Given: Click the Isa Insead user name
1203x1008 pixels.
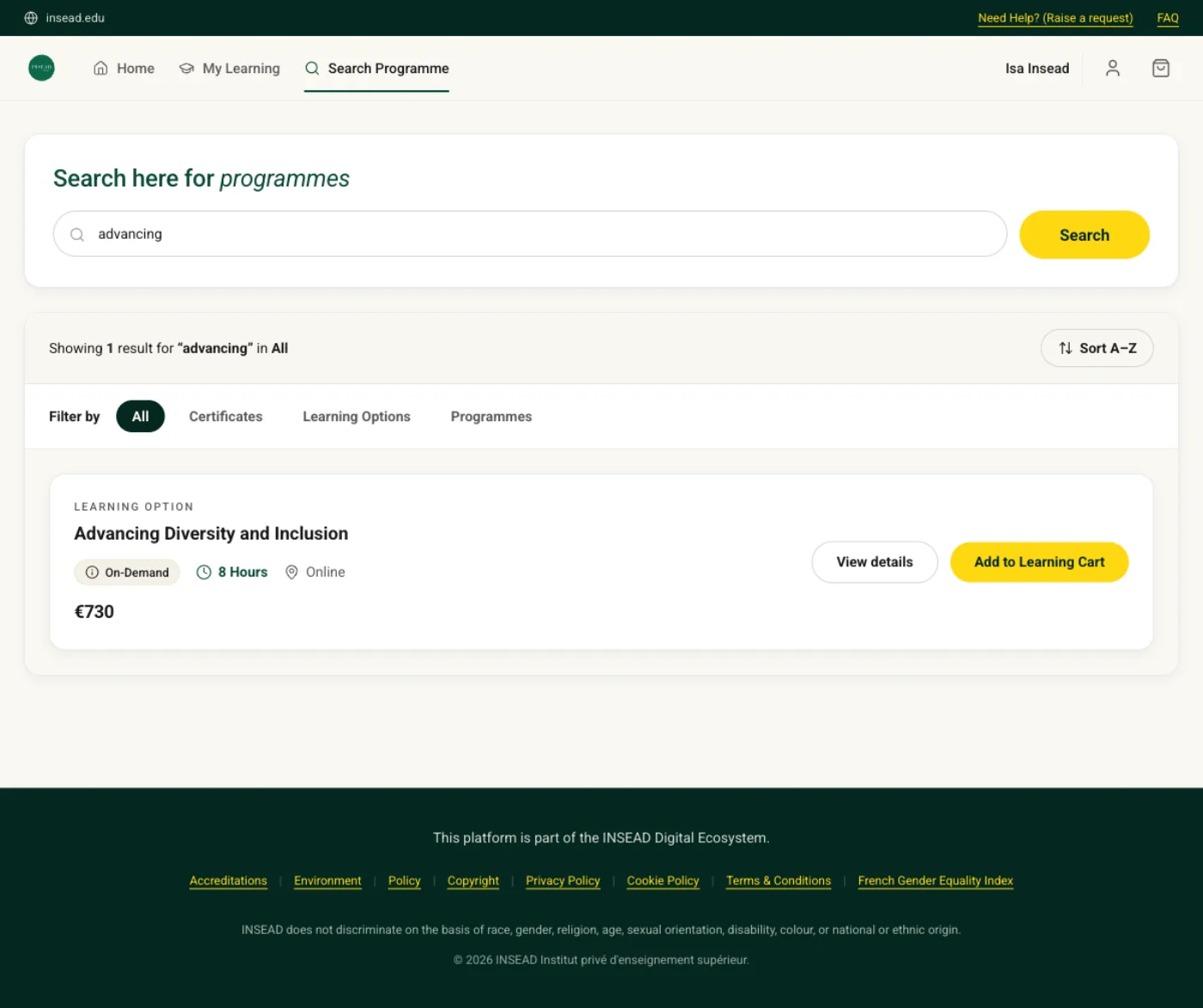Looking at the screenshot, I should 1037,69.
